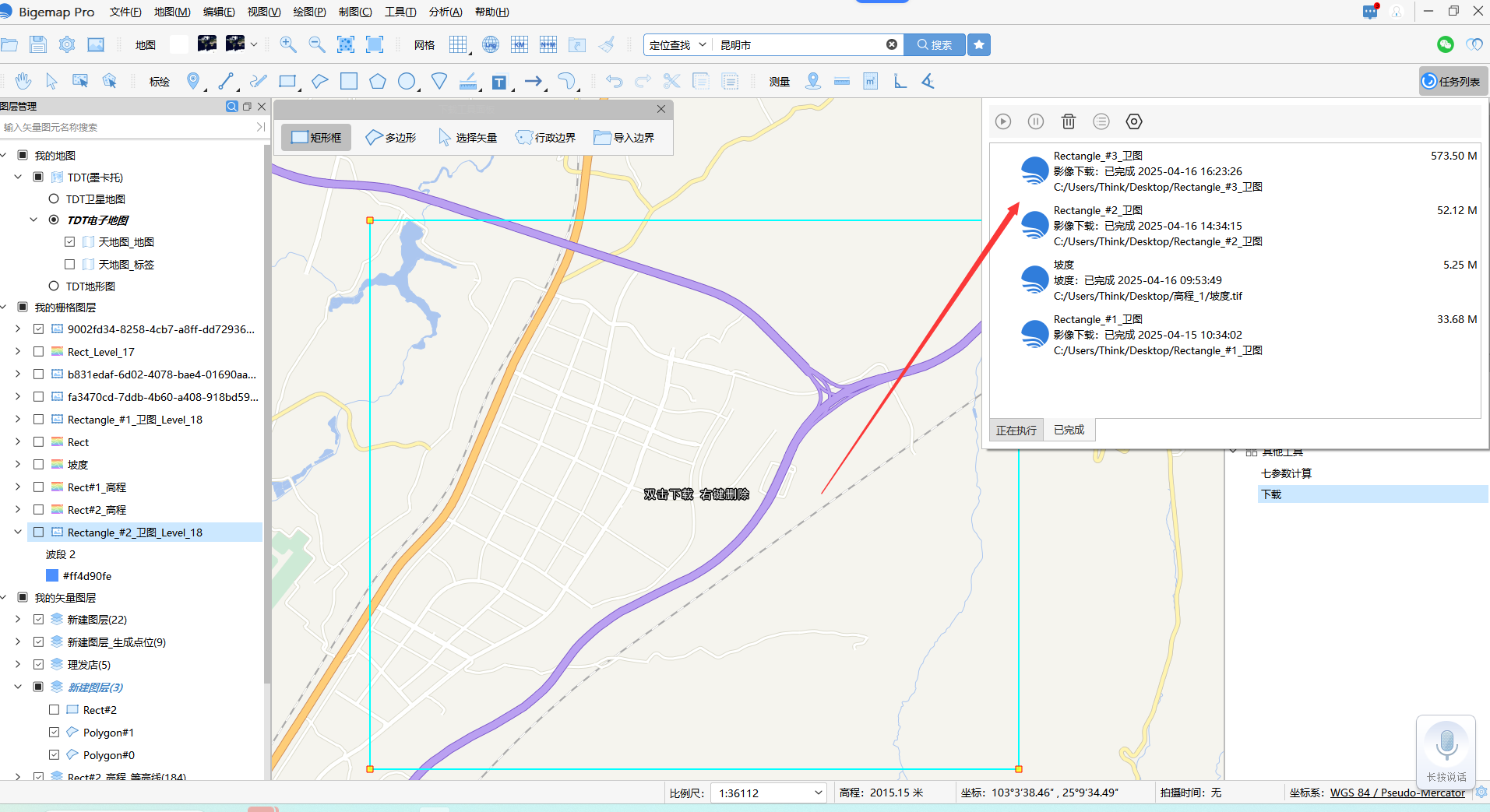
Task: Clear the 昆明市 search text
Action: pos(892,44)
